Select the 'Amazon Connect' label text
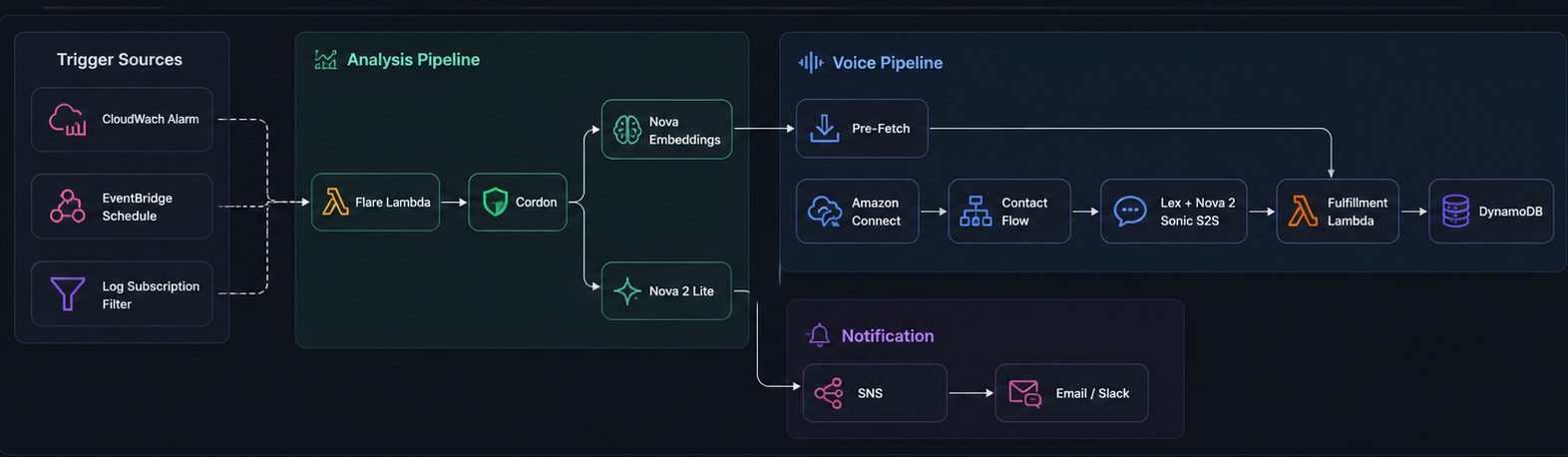Image resolution: width=1568 pixels, height=457 pixels. [x=876, y=212]
